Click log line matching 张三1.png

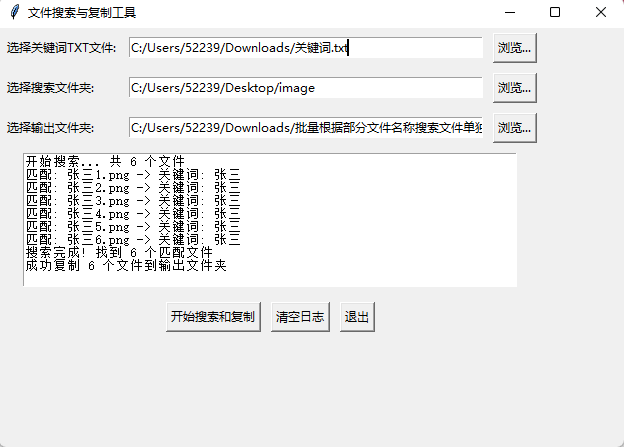[x=133, y=174]
